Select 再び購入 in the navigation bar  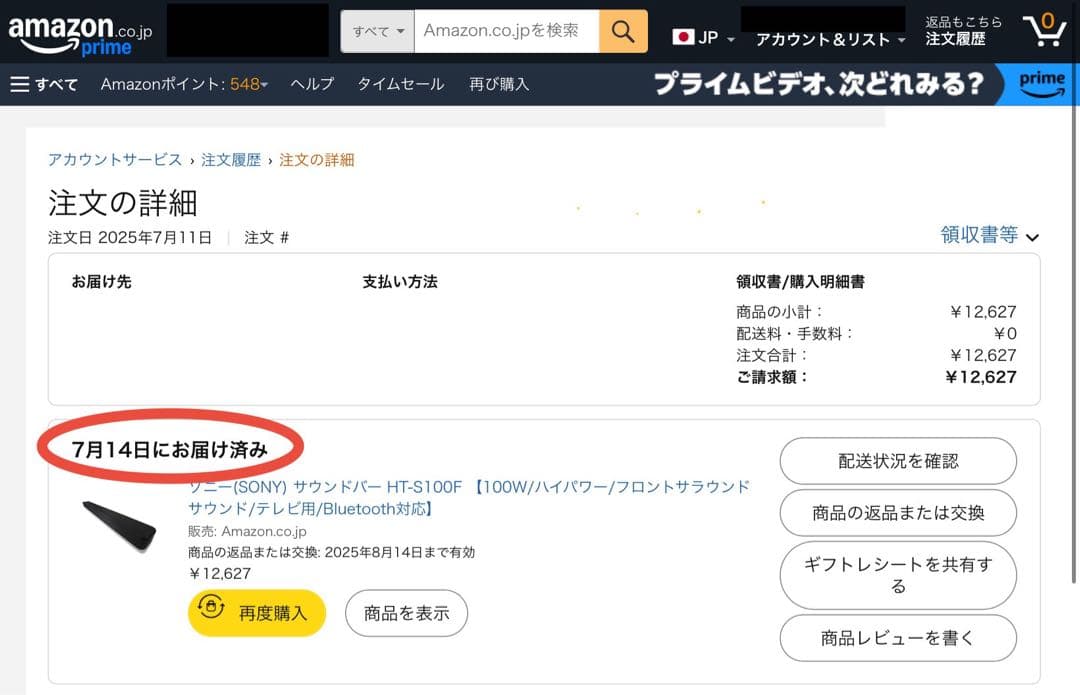[502, 84]
